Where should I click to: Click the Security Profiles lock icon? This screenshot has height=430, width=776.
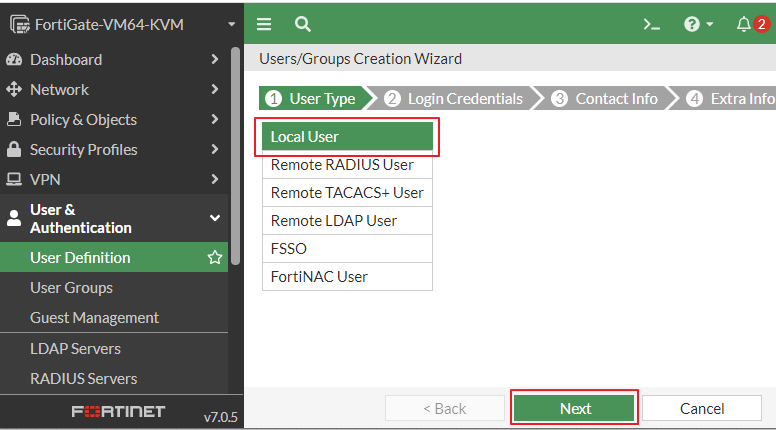pyautogui.click(x=14, y=149)
